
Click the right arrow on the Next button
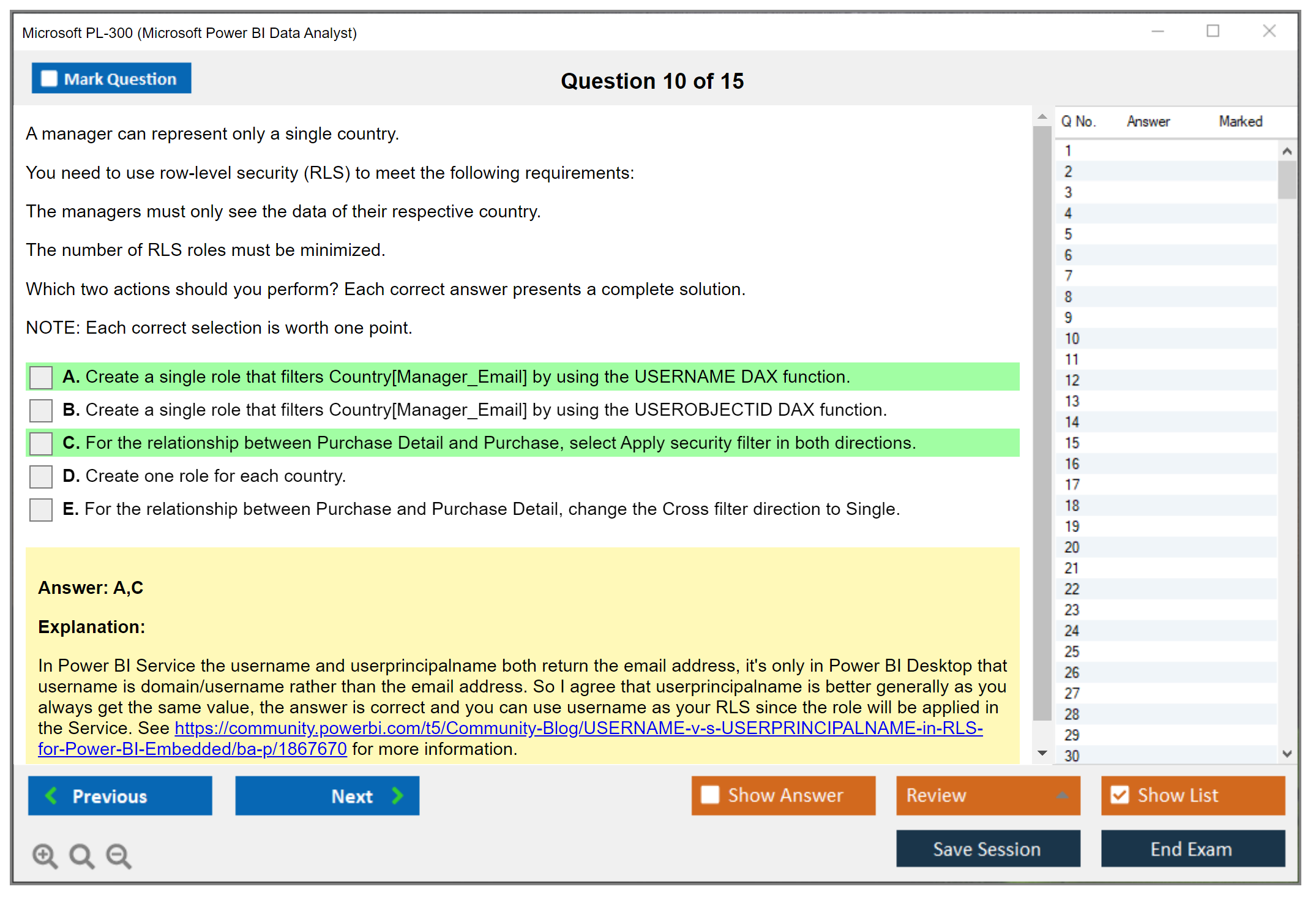pos(397,795)
